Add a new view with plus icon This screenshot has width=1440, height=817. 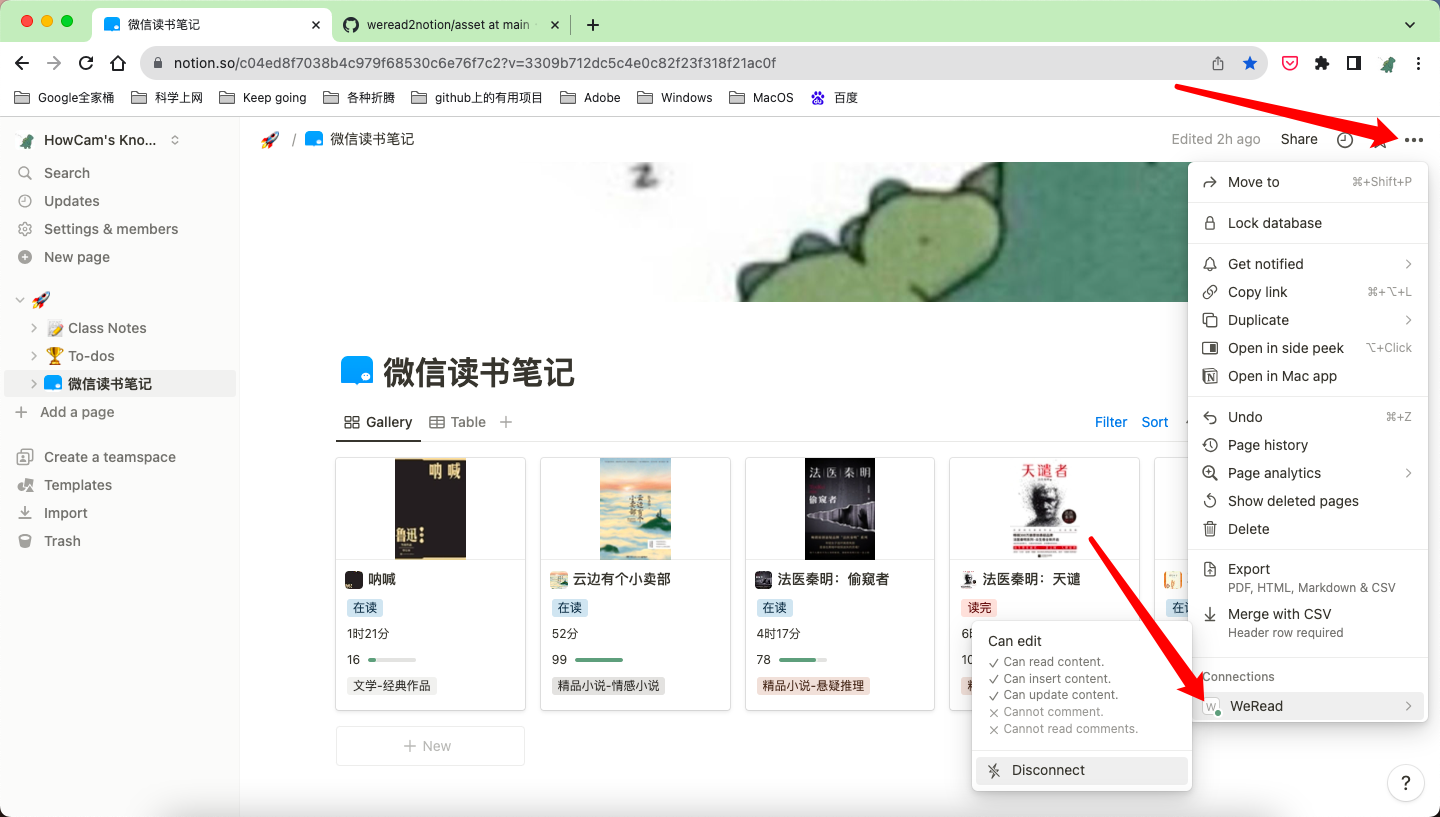click(x=506, y=422)
